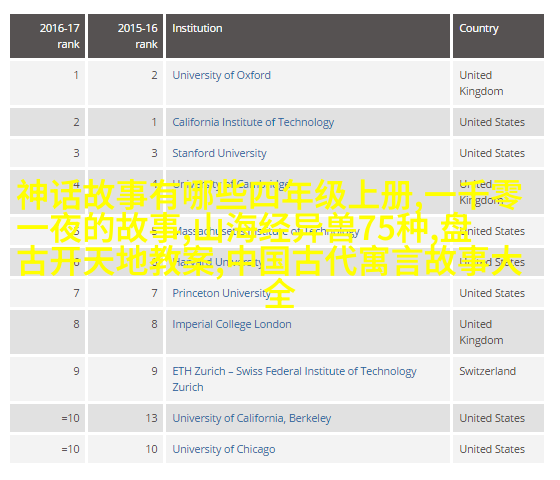Click University of California, Berkeley link
This screenshot has width=560, height=480.
click(251, 418)
